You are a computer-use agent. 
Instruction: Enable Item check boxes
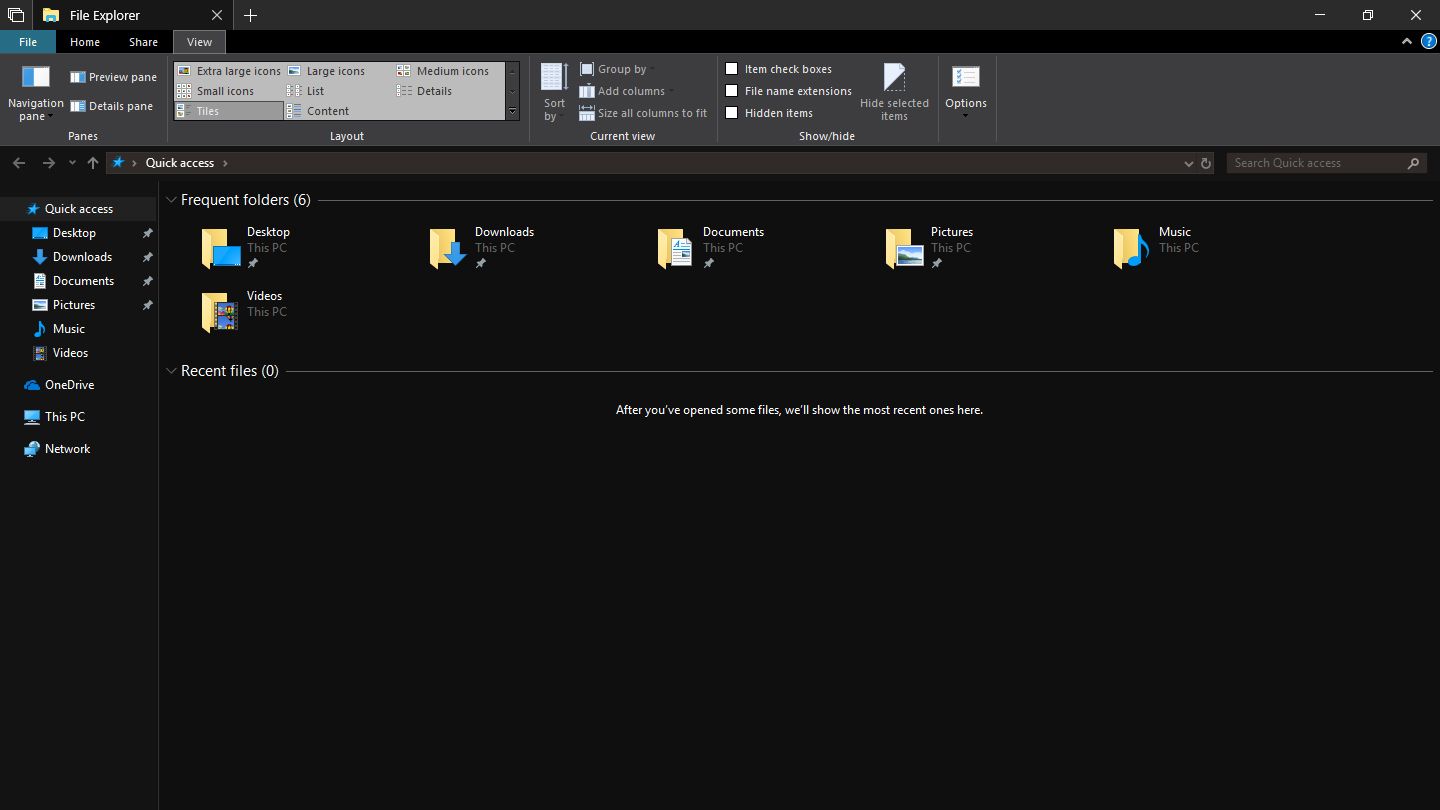(732, 69)
